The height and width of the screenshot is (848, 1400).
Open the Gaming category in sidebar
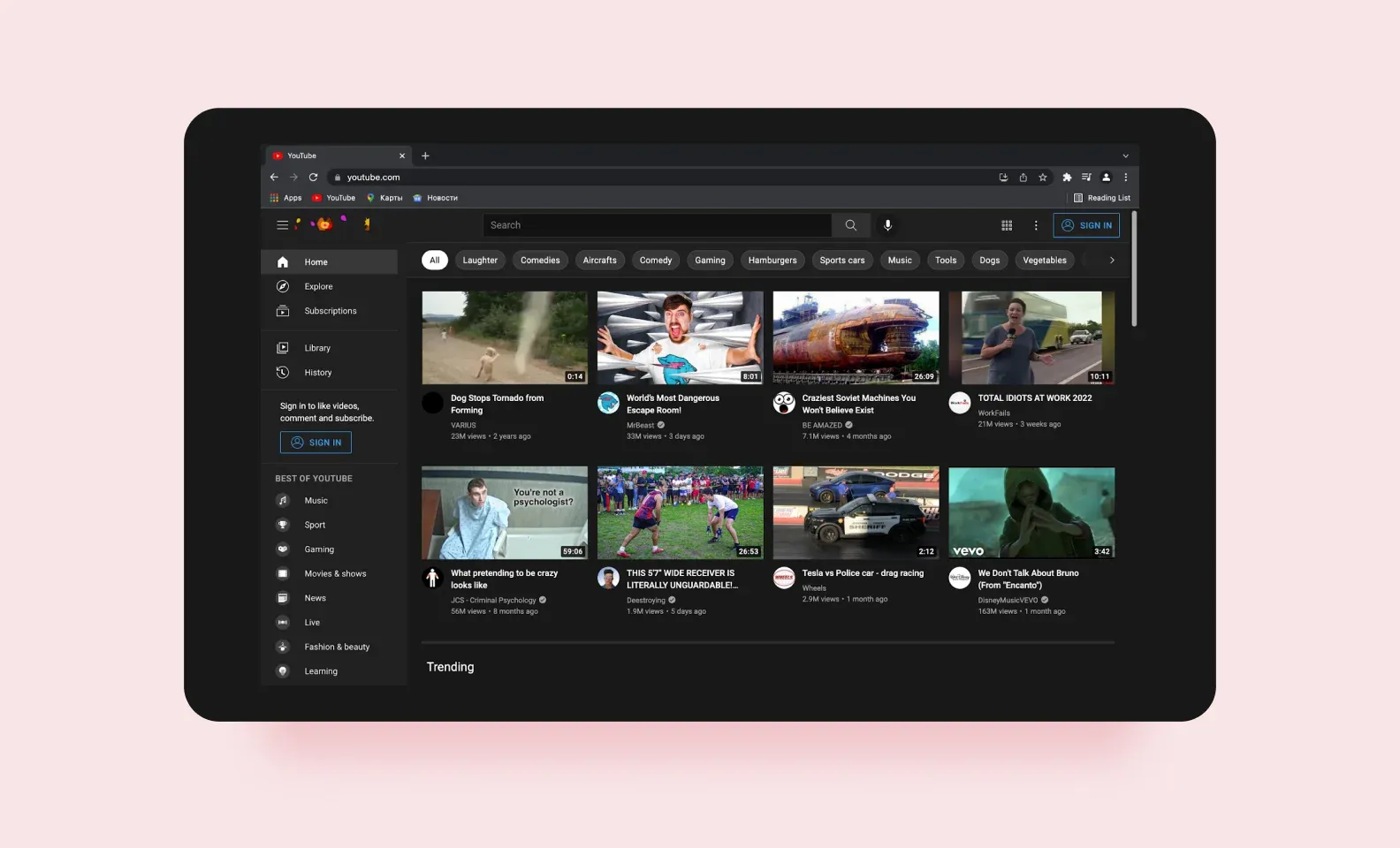click(329, 549)
